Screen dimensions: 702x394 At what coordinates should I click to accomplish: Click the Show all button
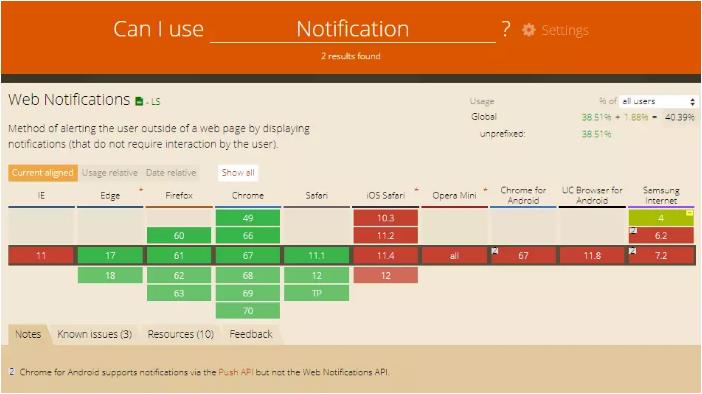(x=238, y=173)
